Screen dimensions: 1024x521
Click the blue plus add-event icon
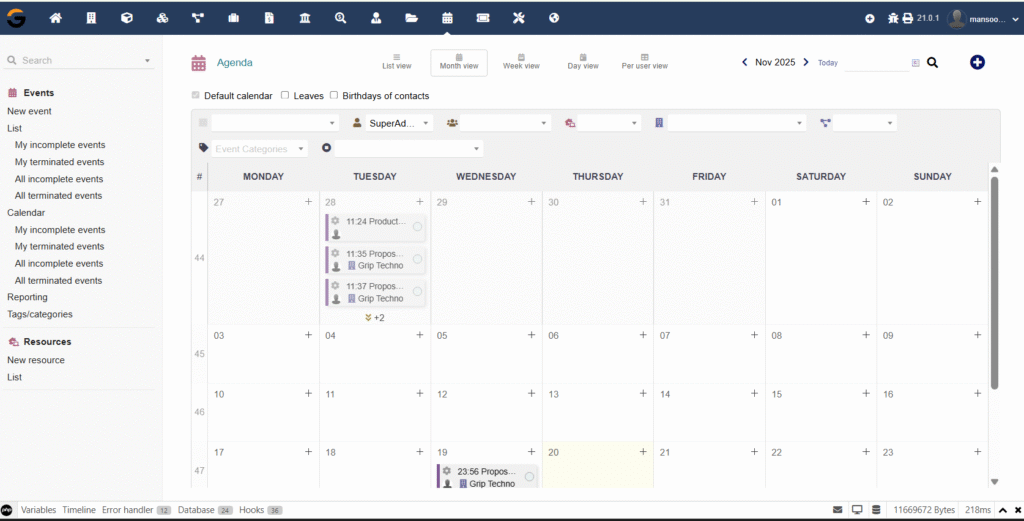click(977, 62)
